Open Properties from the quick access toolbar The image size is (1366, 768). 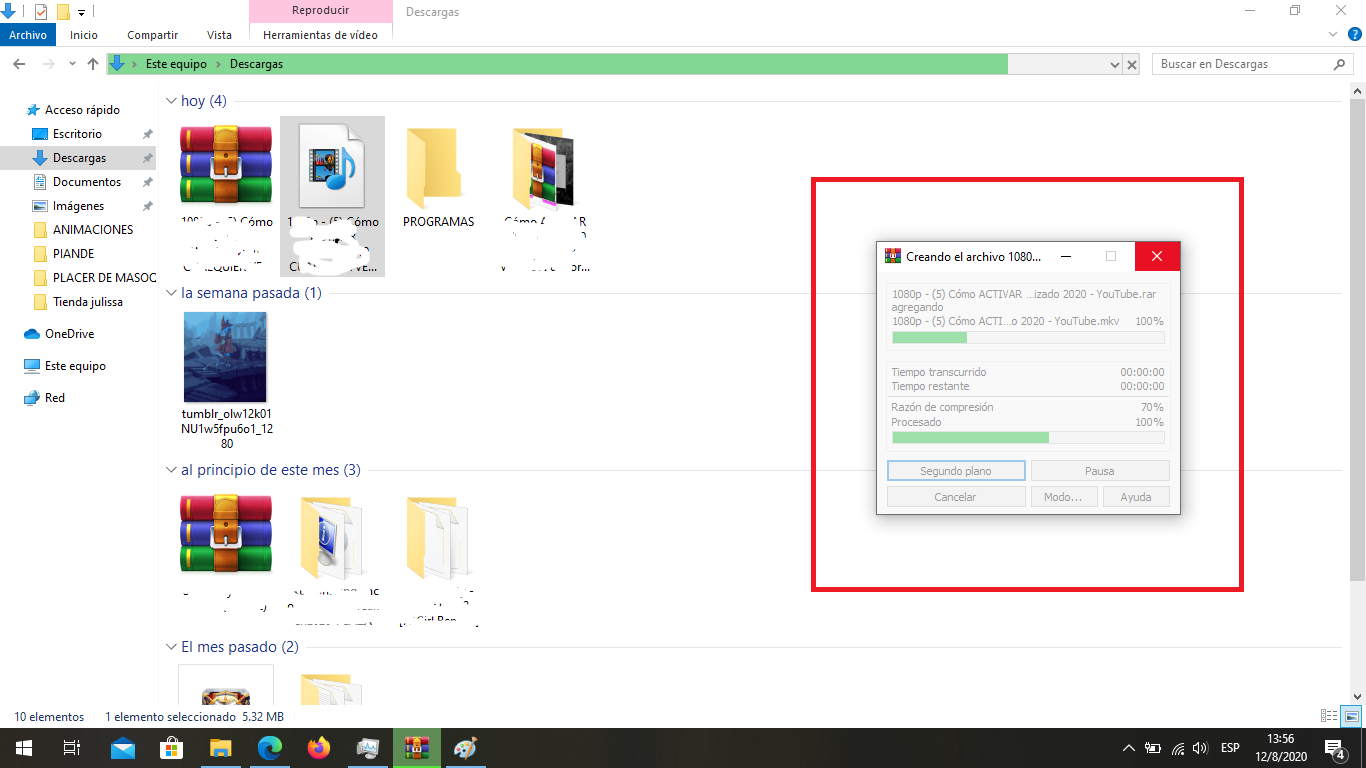point(40,12)
